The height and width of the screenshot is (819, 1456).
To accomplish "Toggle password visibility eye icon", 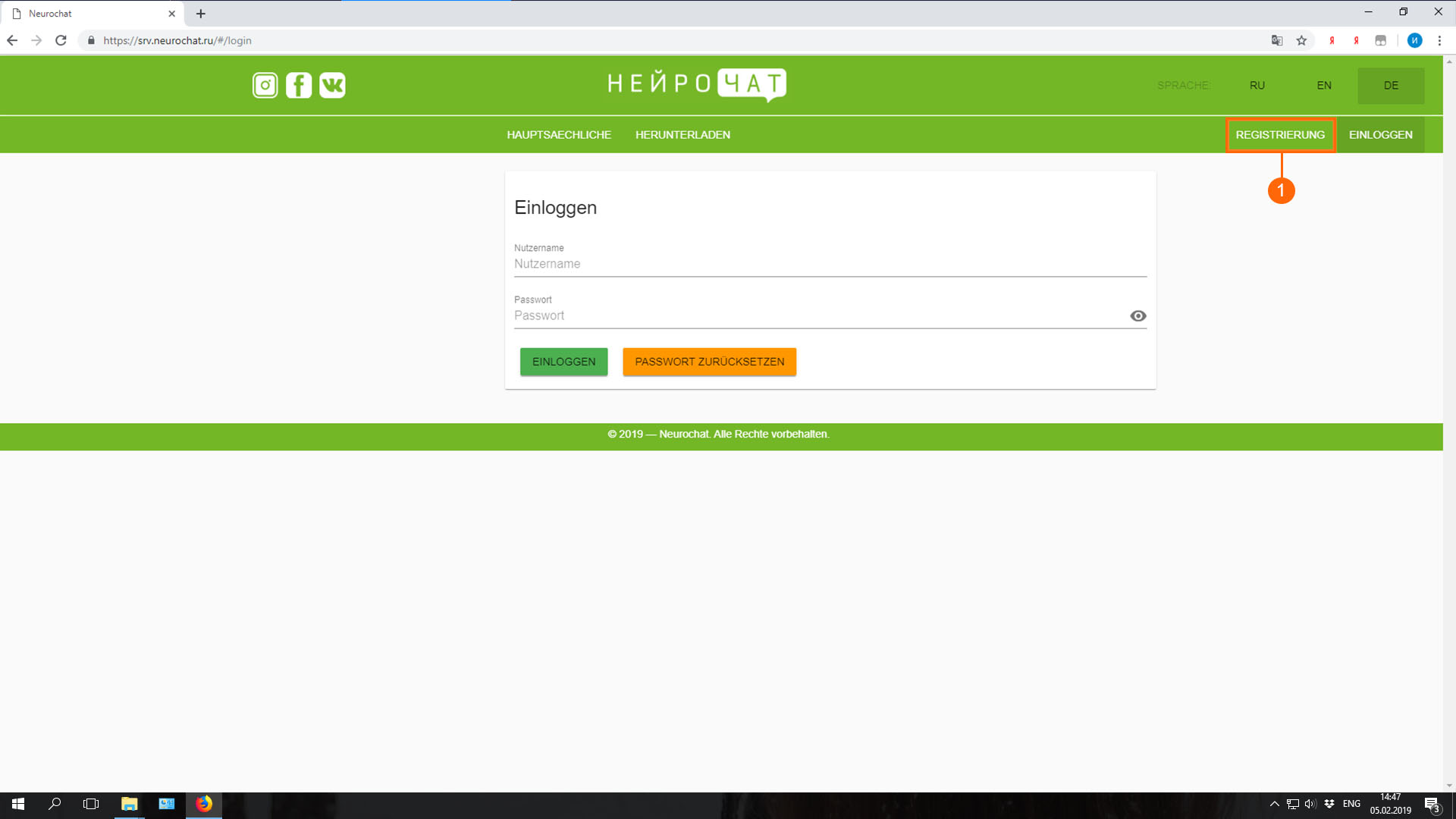I will [x=1137, y=316].
